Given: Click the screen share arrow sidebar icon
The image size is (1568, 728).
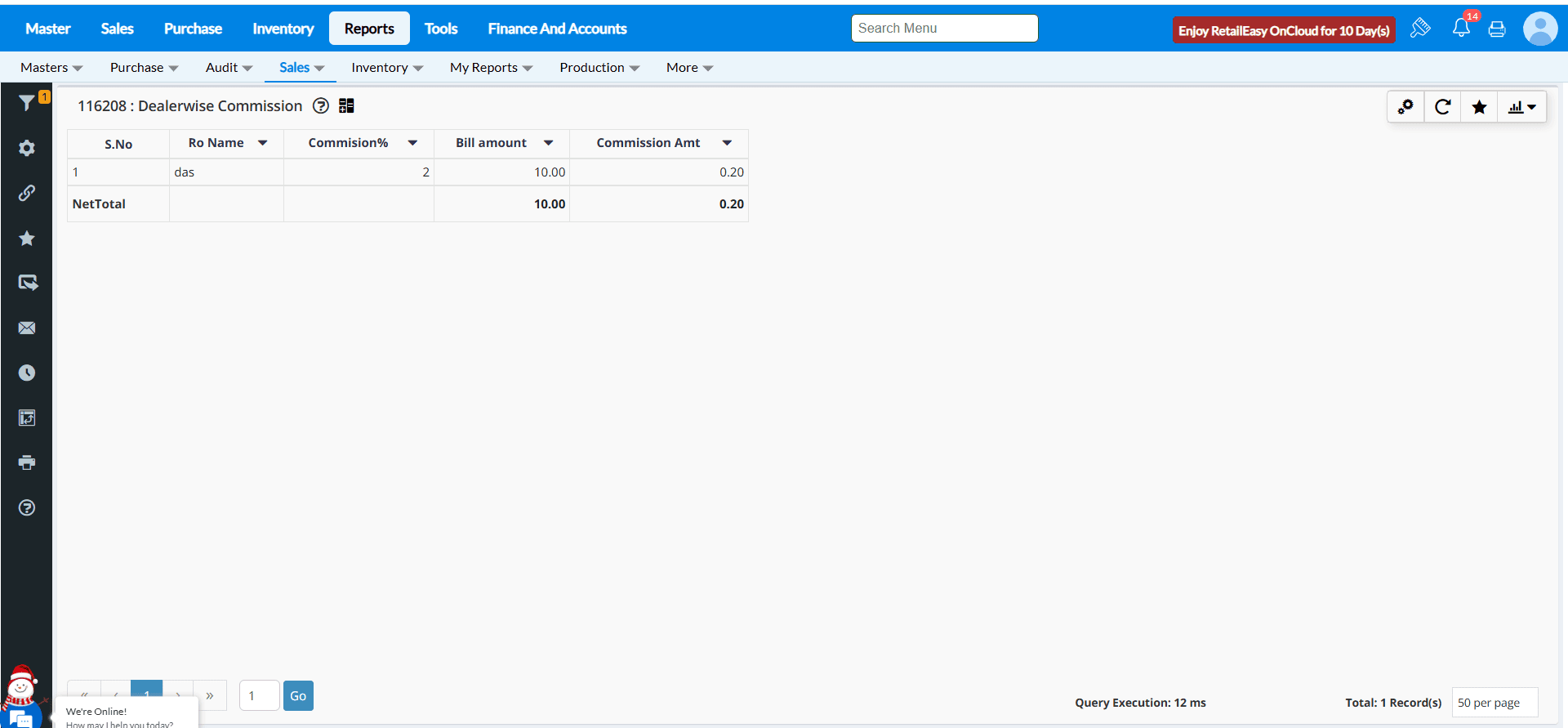Looking at the screenshot, I should 27,283.
